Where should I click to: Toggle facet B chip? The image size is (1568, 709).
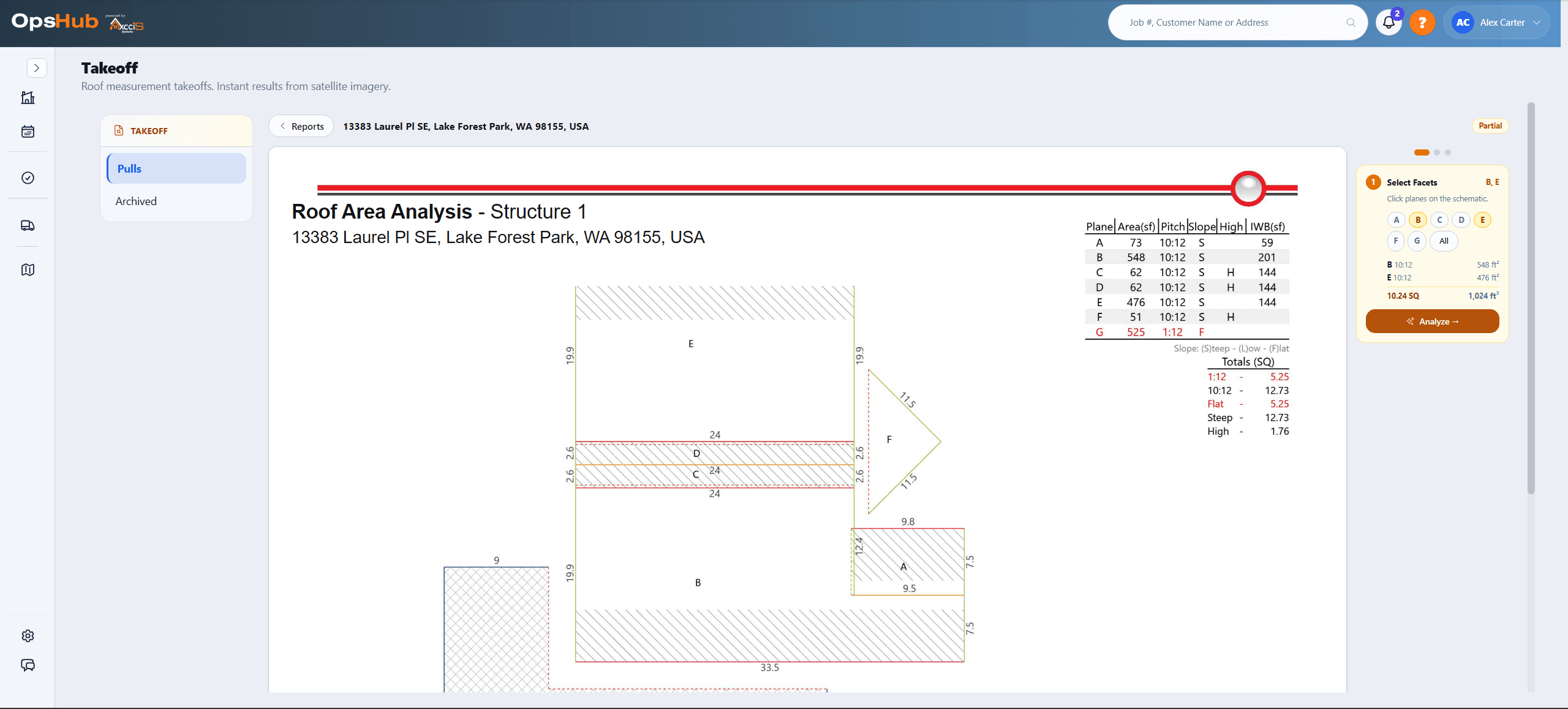pyautogui.click(x=1418, y=220)
